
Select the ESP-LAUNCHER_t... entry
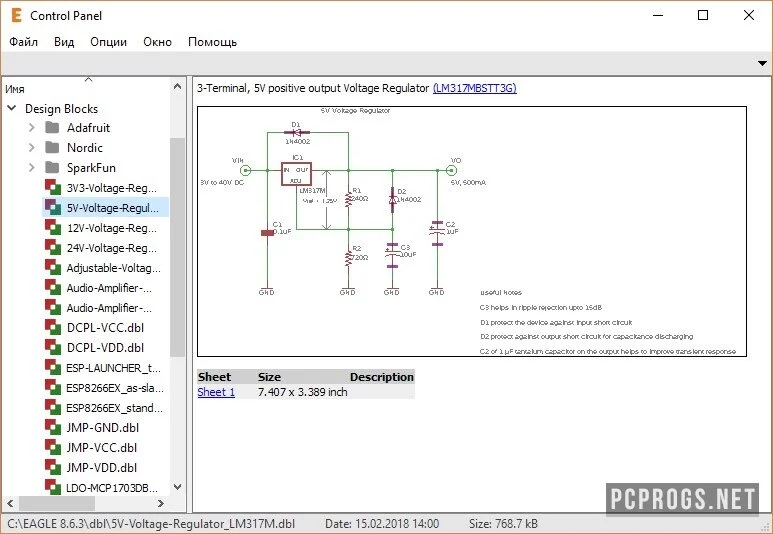pyautogui.click(x=113, y=368)
